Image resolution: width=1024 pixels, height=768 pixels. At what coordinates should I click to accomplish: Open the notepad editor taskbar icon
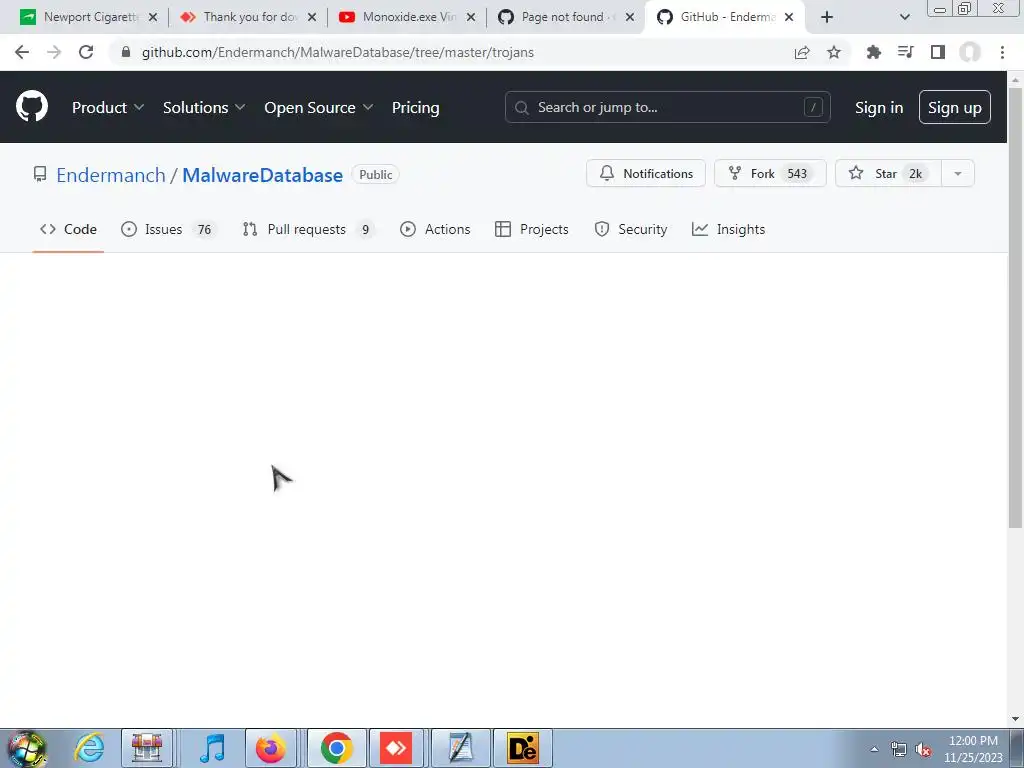pyautogui.click(x=460, y=748)
